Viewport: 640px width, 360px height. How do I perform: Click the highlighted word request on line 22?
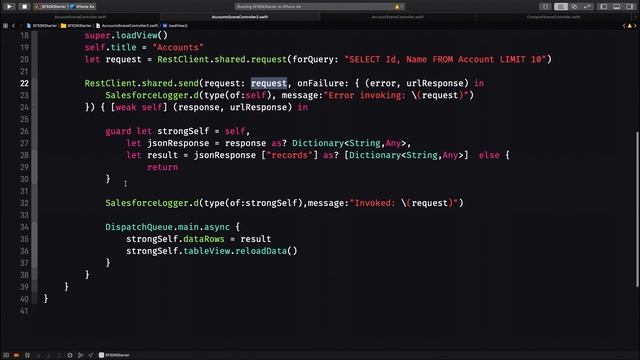pyautogui.click(x=269, y=83)
